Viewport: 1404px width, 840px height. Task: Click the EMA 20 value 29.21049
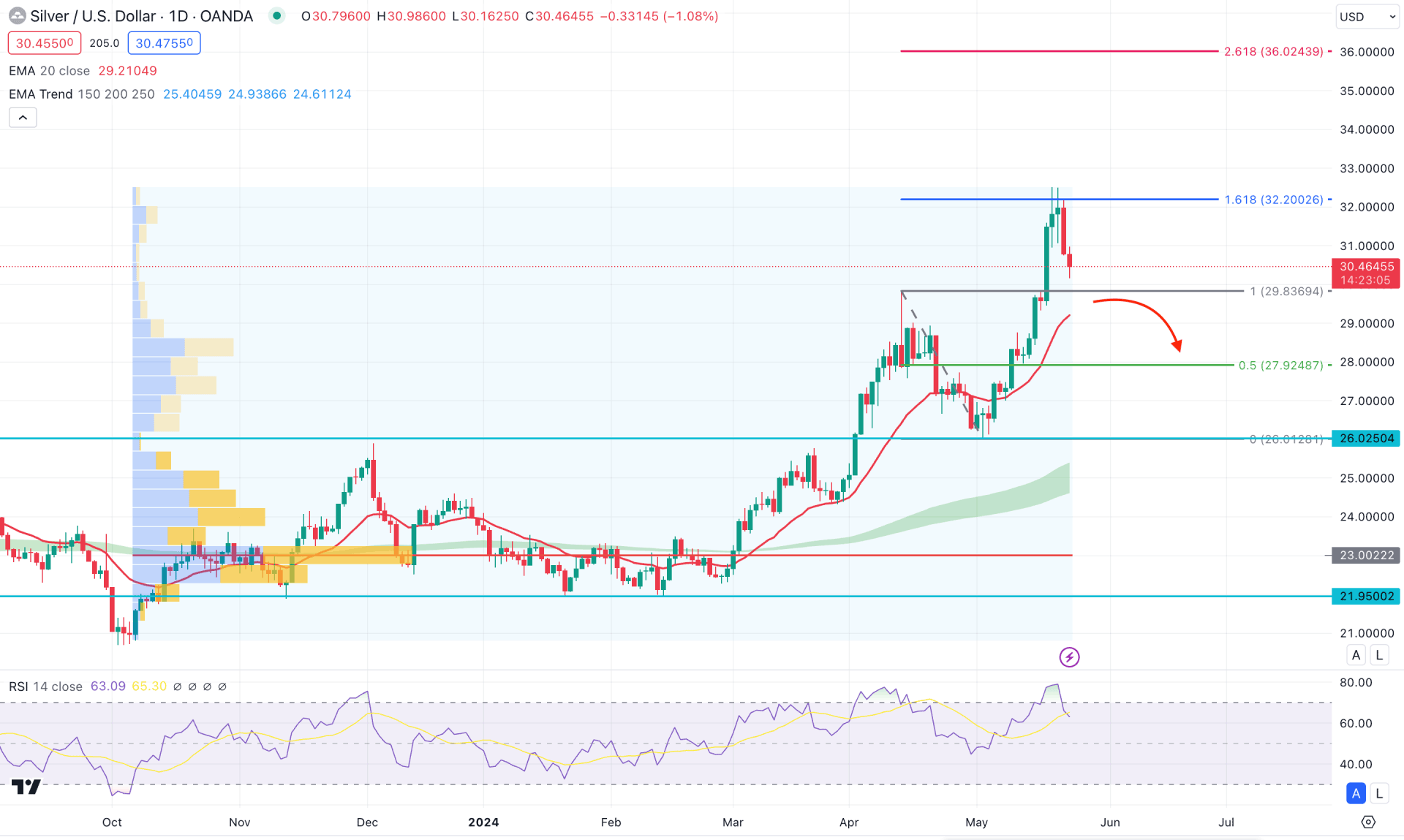pyautogui.click(x=127, y=71)
